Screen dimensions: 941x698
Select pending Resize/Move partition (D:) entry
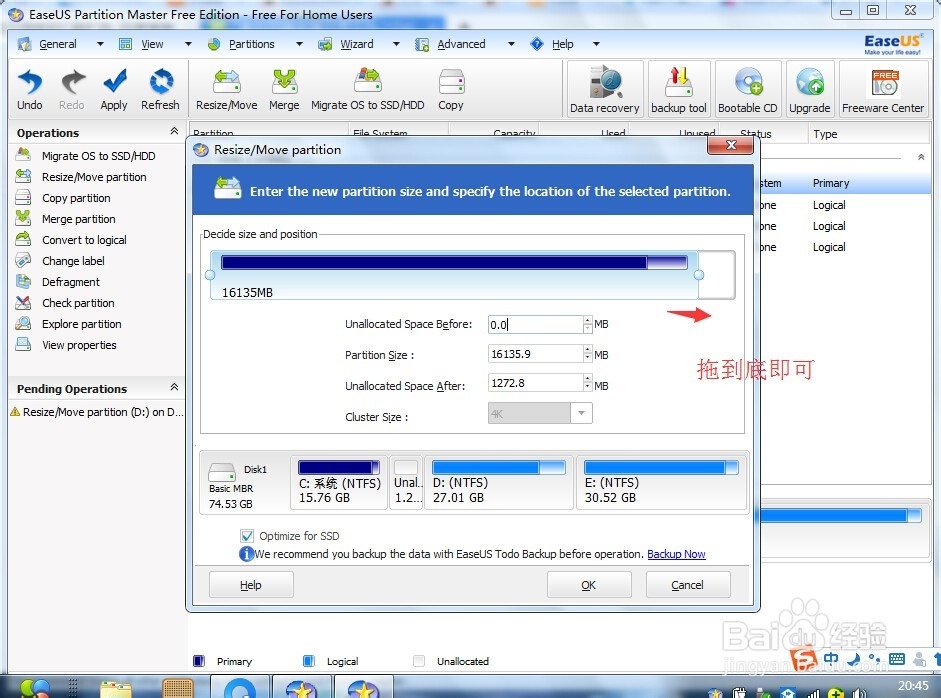pos(98,412)
